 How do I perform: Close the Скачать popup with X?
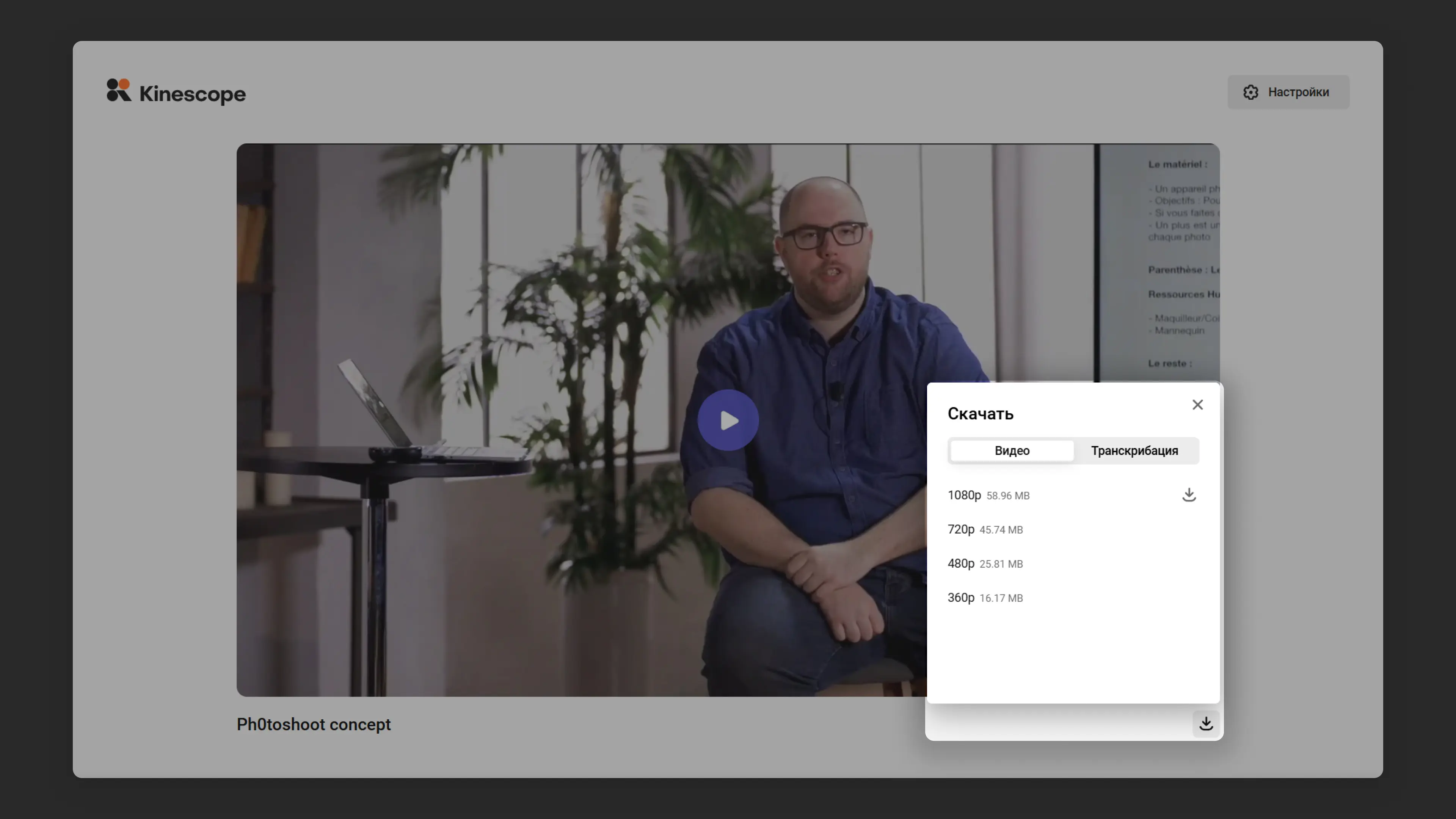pos(1197,405)
